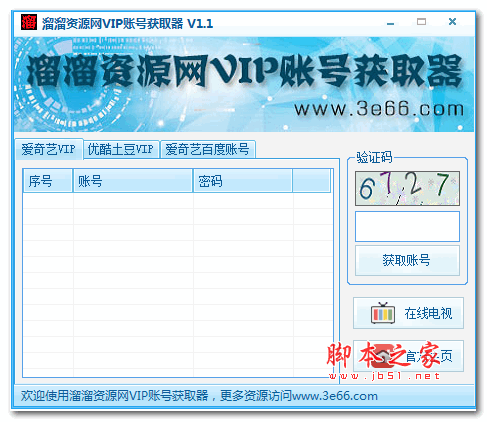Close the VIP账号获取器 window
Screen dimensions: 487x422
[452, 22]
